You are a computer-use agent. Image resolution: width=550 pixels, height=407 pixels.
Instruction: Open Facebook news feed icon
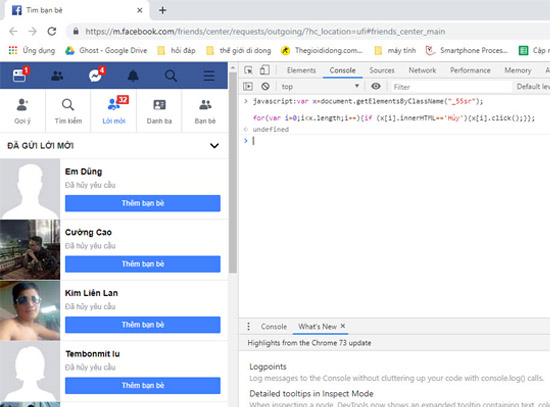[20, 75]
